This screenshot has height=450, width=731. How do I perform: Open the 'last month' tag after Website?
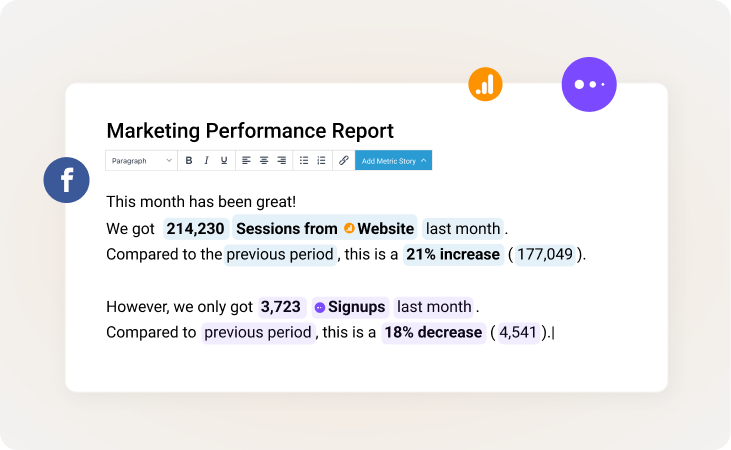pyautogui.click(x=462, y=228)
